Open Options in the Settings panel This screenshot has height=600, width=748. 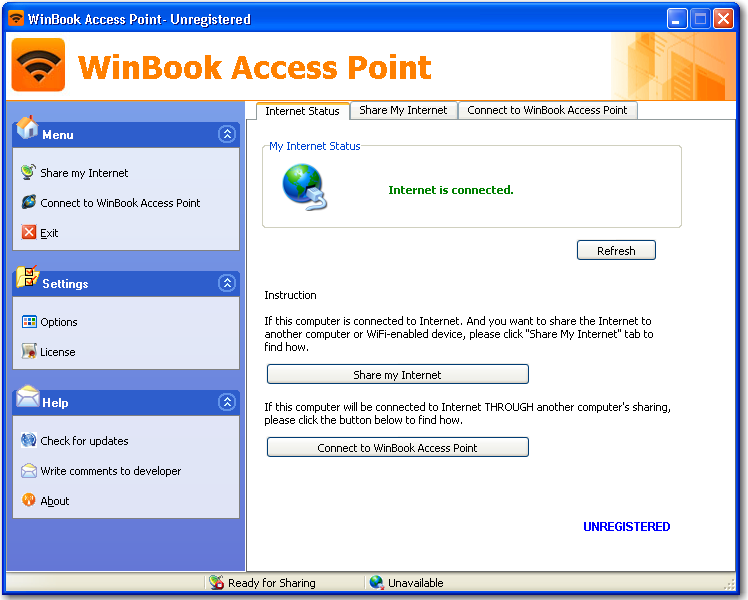pyautogui.click(x=59, y=322)
